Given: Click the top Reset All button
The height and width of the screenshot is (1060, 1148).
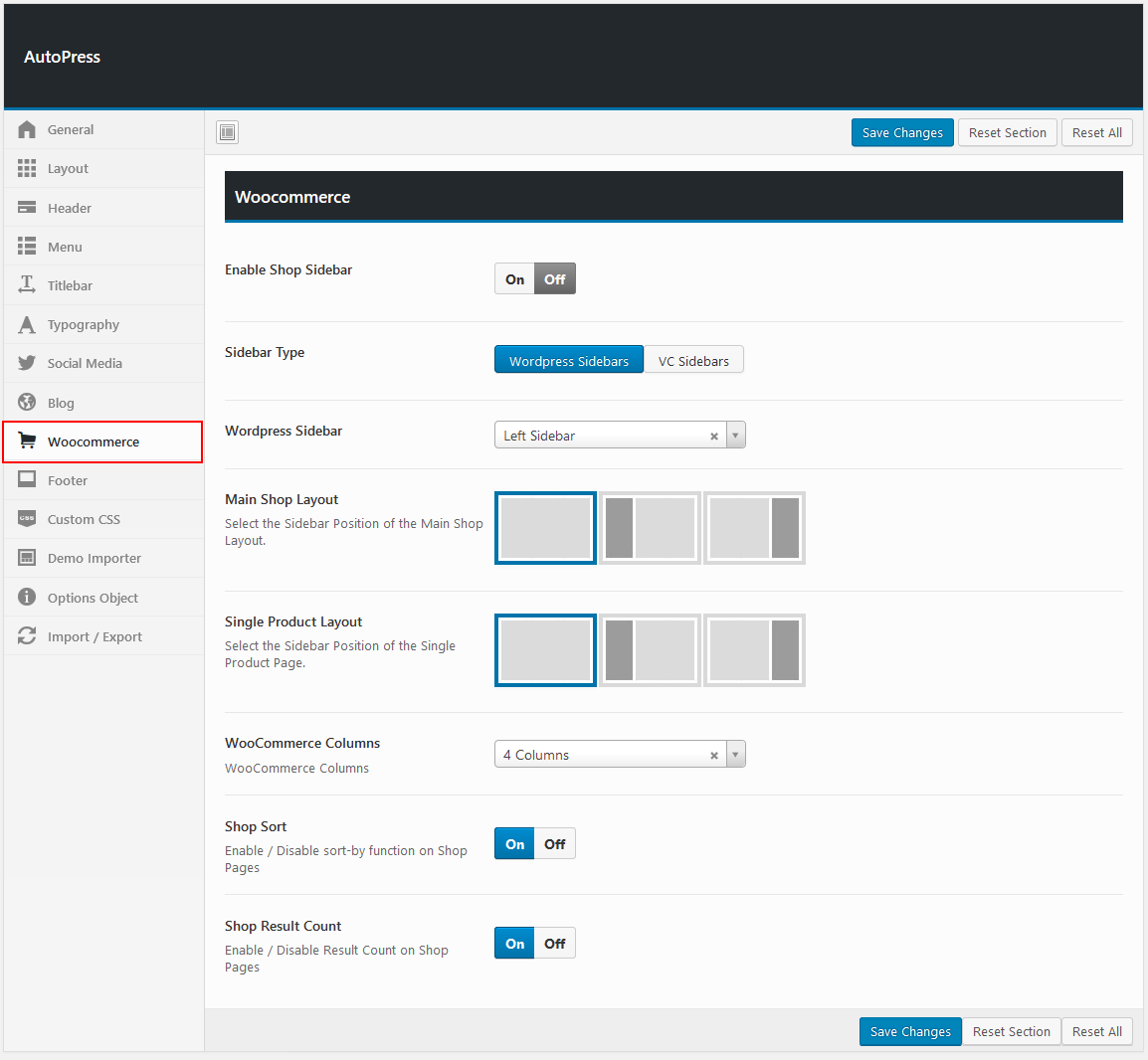Looking at the screenshot, I should [1096, 132].
